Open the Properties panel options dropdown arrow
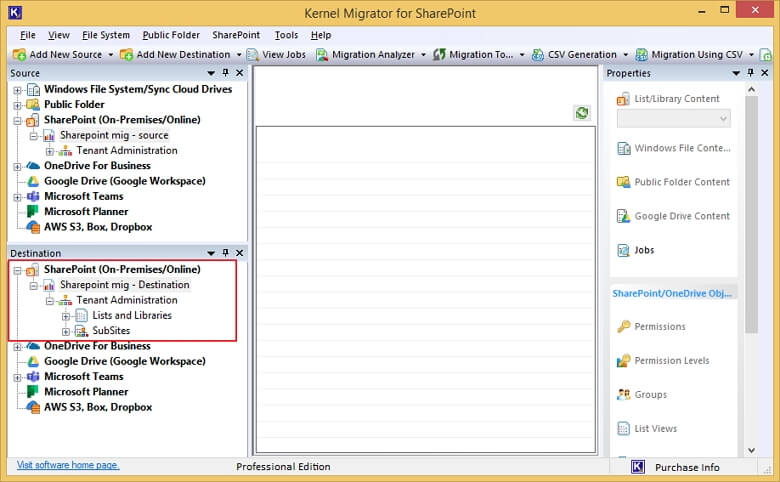Image resolution: width=780 pixels, height=482 pixels. [736, 73]
